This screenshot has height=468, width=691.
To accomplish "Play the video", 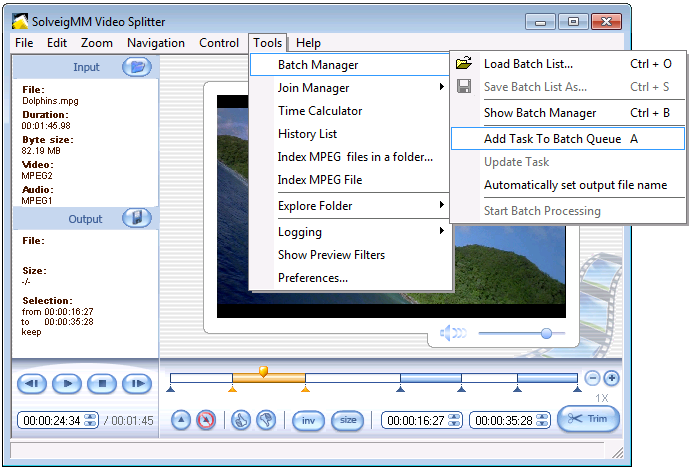I will (67, 384).
